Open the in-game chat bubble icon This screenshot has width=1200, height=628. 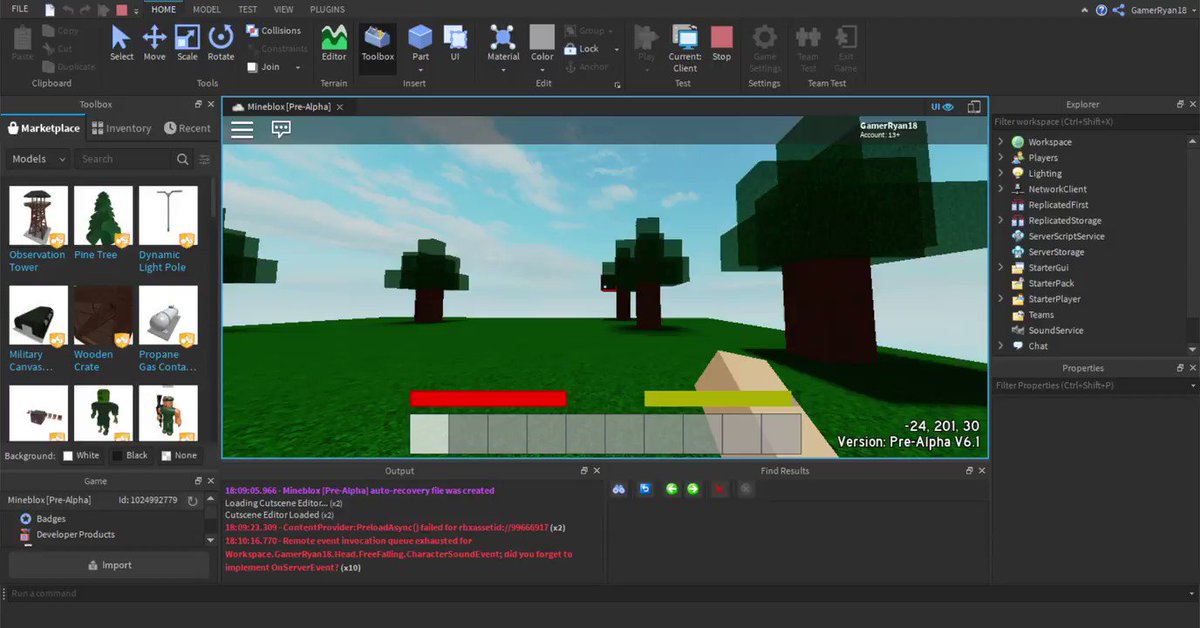coord(281,129)
